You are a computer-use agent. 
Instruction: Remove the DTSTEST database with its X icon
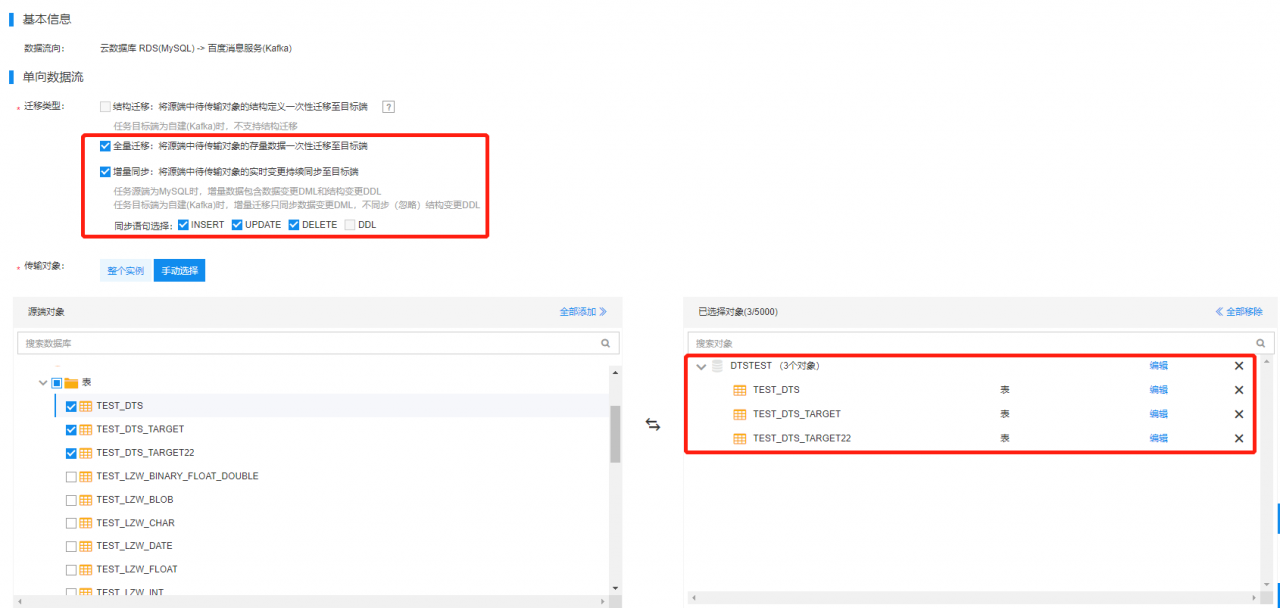pos(1239,366)
